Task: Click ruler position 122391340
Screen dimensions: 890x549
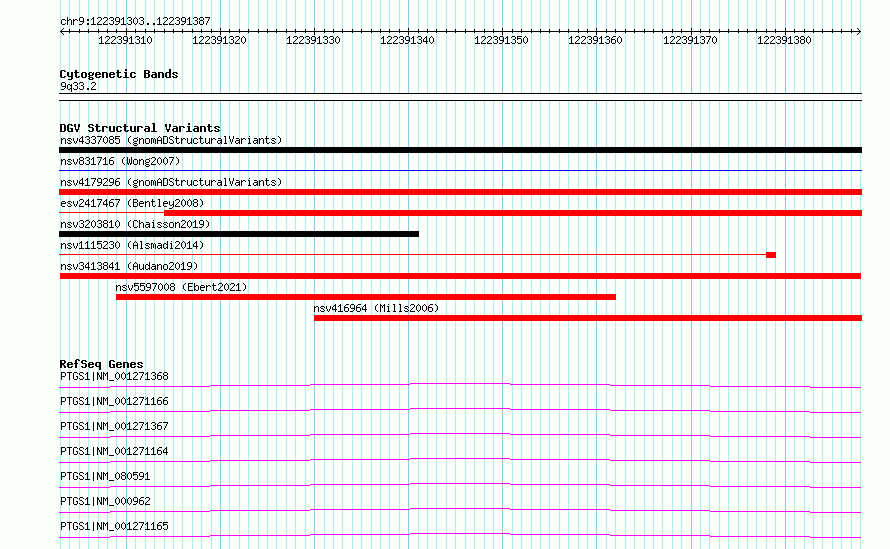Action: click(x=408, y=40)
